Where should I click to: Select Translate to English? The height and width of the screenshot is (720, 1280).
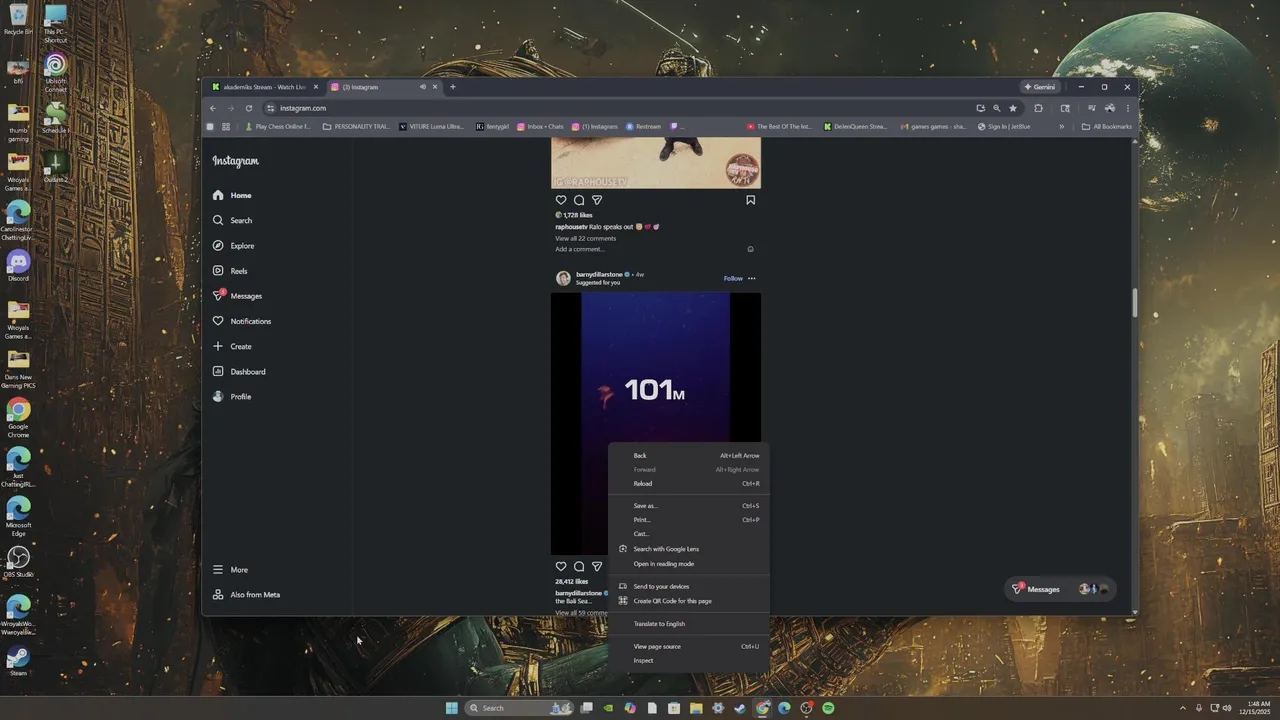pos(689,623)
